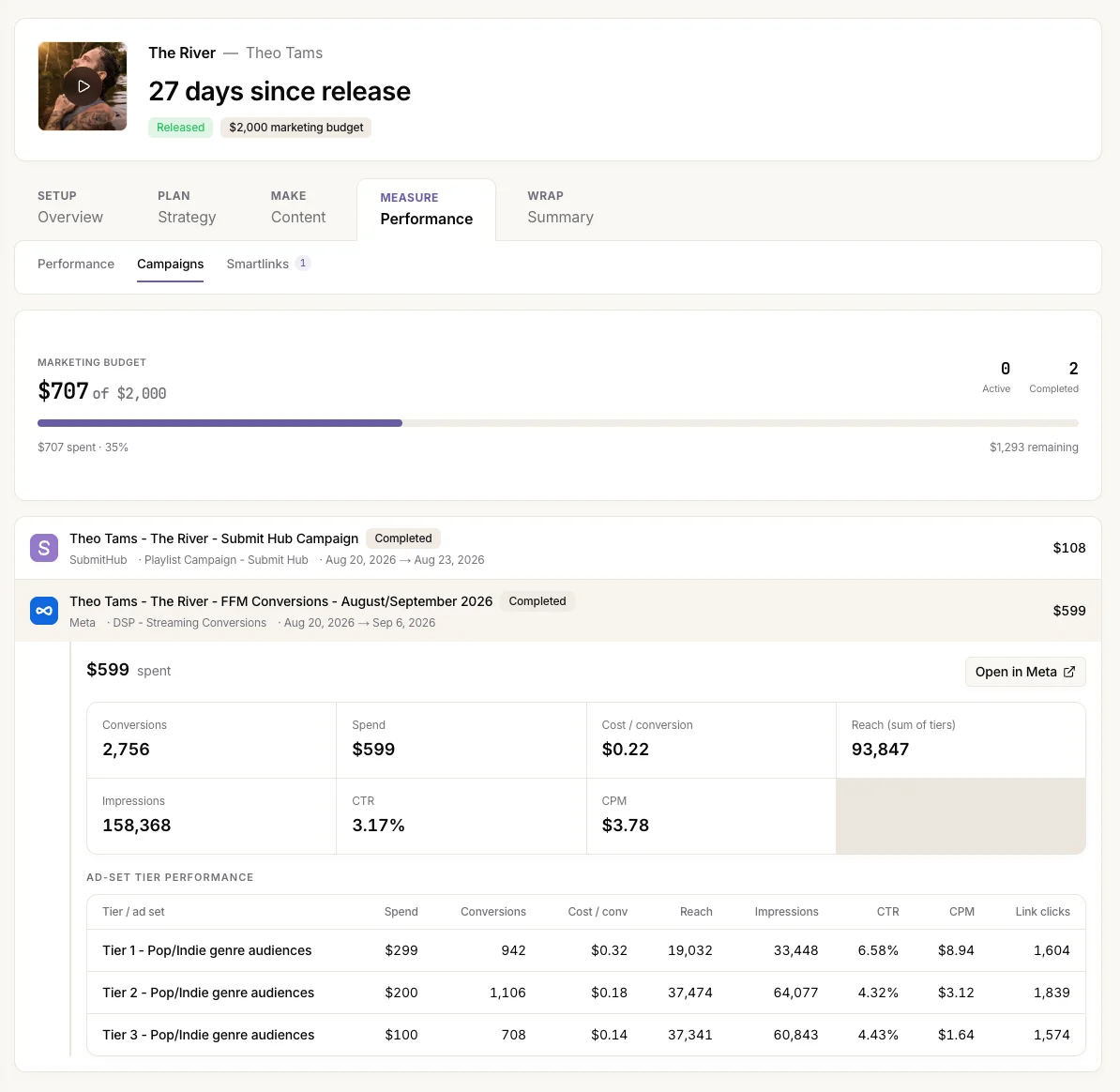Select the Campaigns sub-tab
The image size is (1120, 1092).
click(x=170, y=264)
